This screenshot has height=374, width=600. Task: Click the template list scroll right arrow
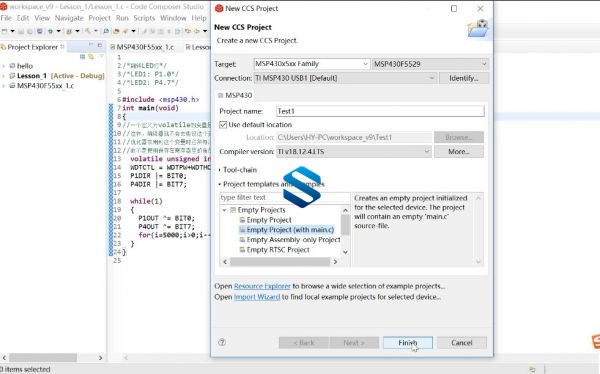[x=336, y=262]
